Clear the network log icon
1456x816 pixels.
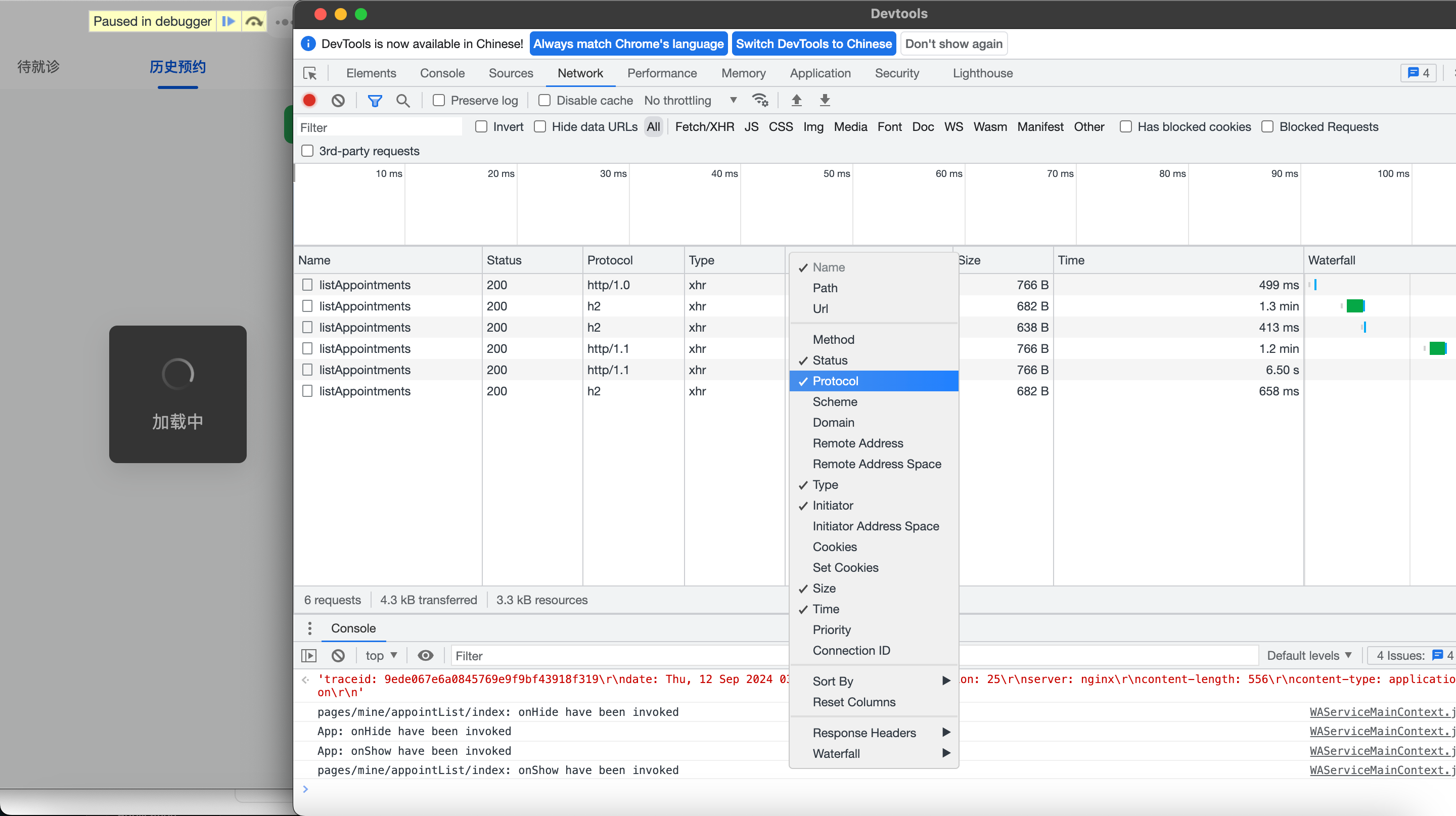pos(338,101)
